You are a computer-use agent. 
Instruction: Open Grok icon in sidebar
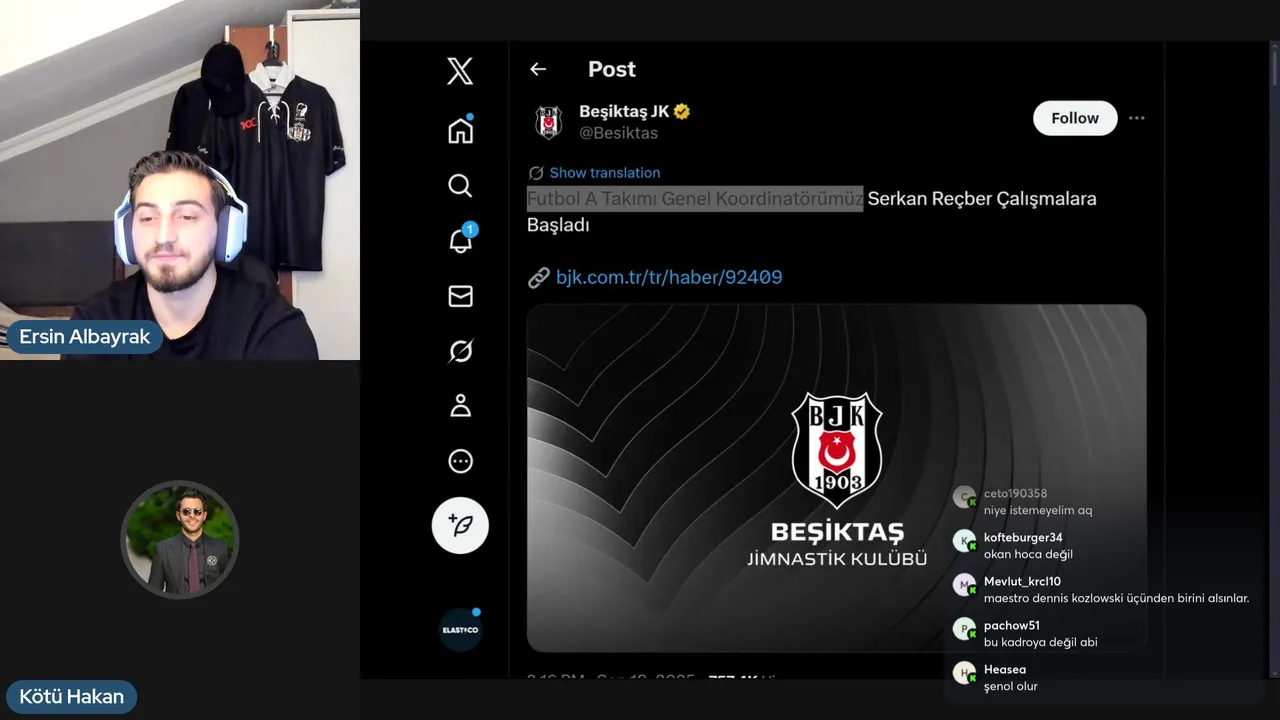click(460, 351)
